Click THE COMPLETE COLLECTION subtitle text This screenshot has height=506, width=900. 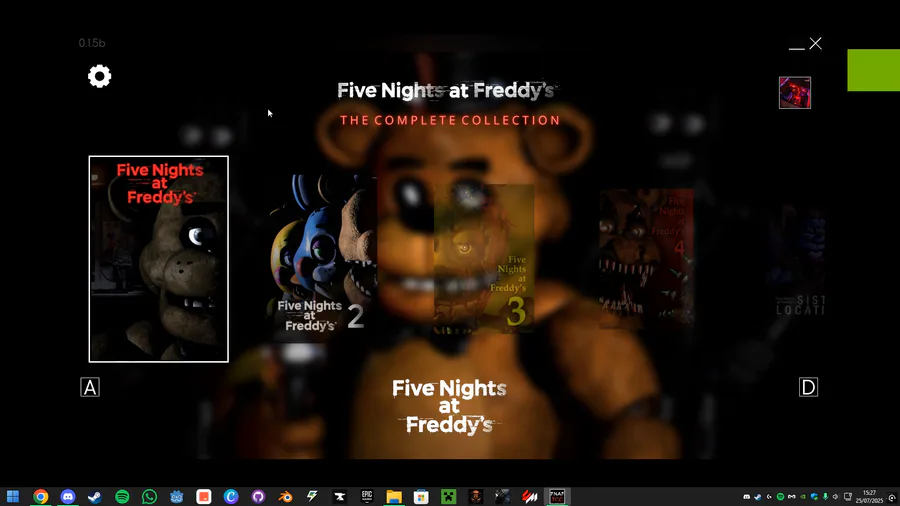pos(450,120)
